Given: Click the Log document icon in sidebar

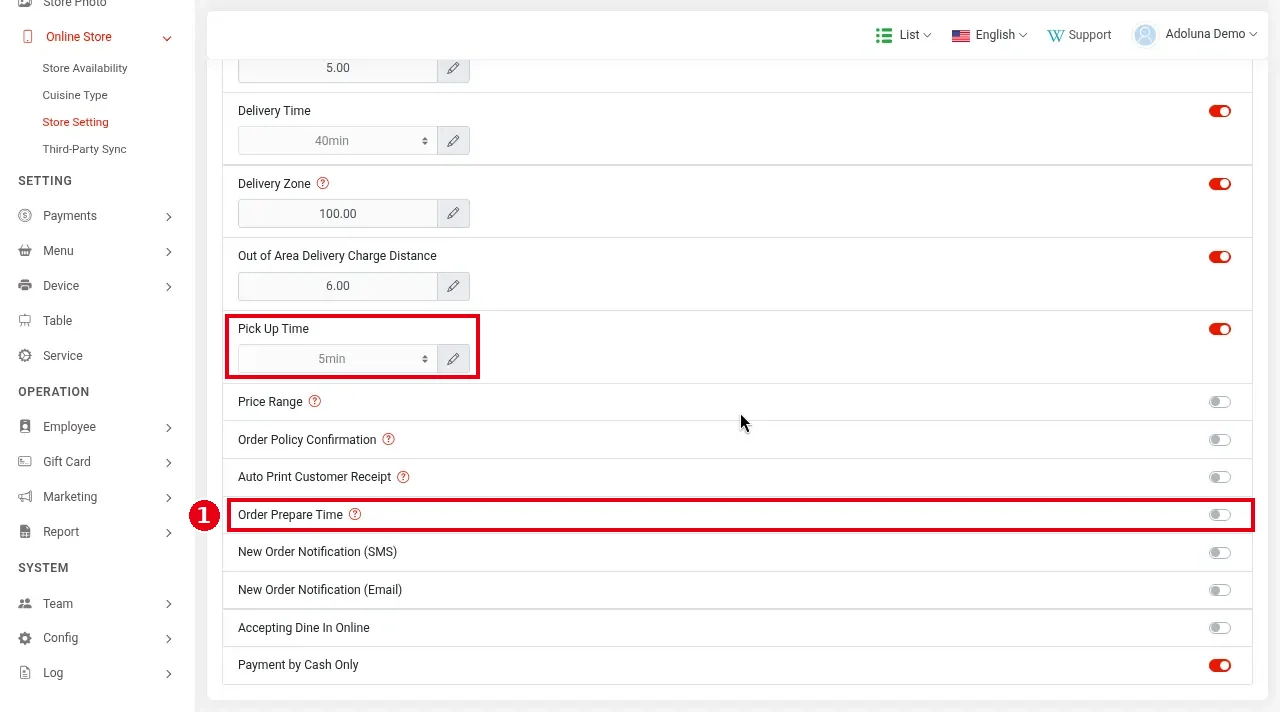Looking at the screenshot, I should (25, 673).
